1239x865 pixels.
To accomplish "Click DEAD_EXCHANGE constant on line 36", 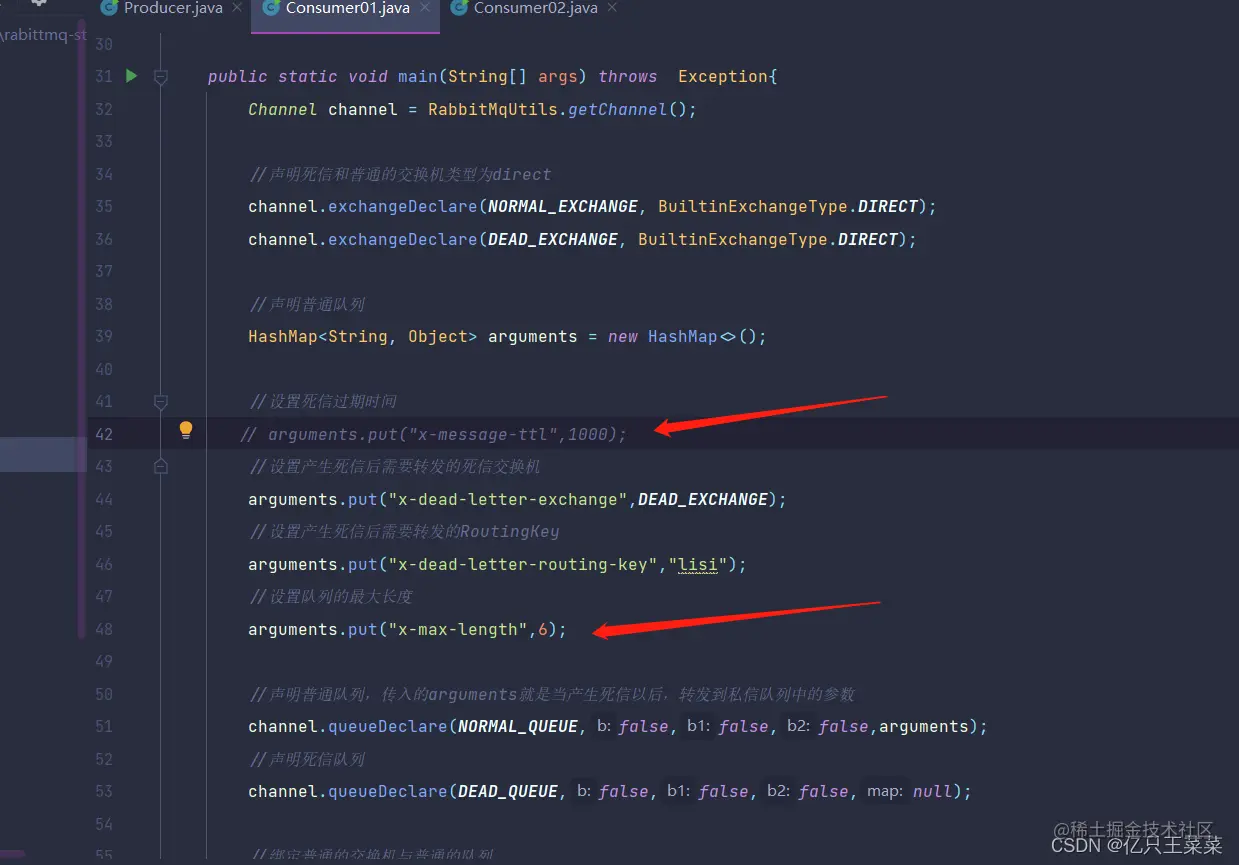I will 553,239.
